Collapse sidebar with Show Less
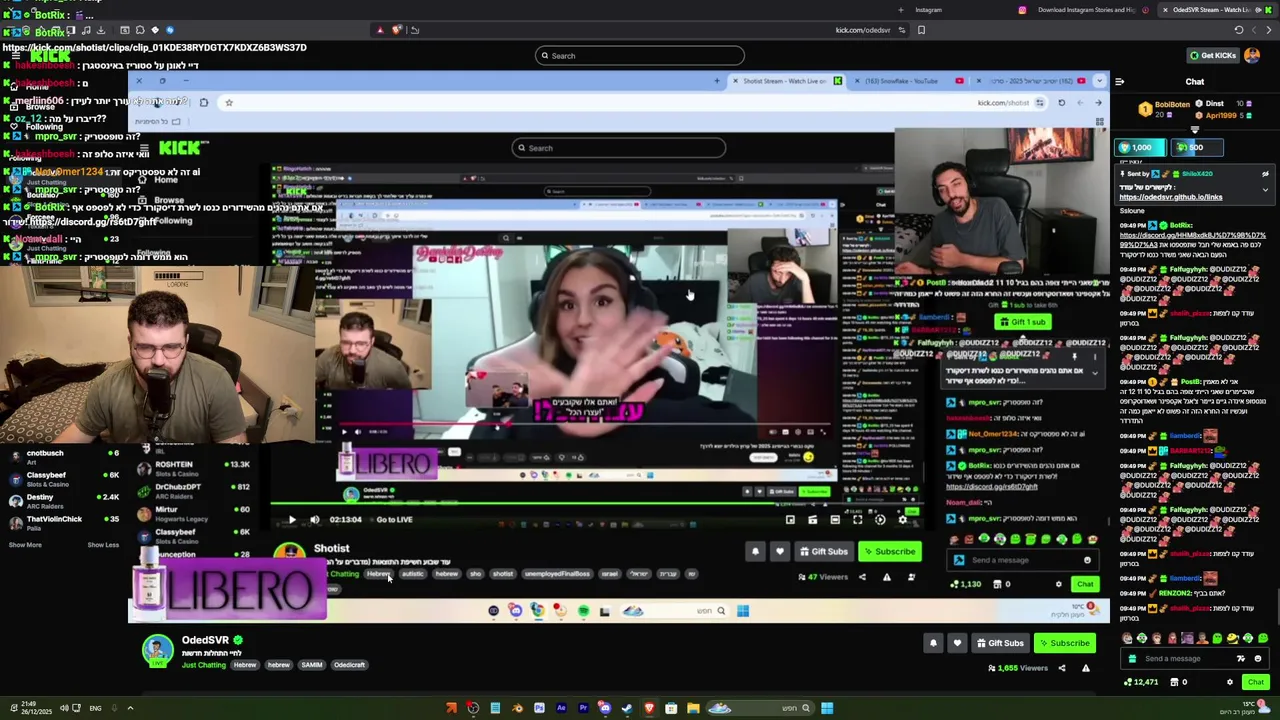The image size is (1280, 720). click(x=103, y=545)
